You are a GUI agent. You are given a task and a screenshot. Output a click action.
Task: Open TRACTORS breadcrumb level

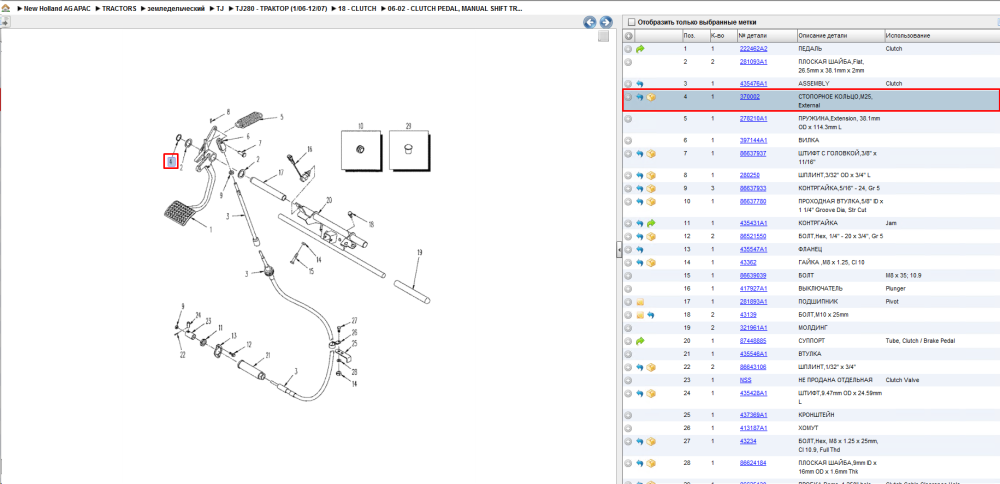pos(119,10)
